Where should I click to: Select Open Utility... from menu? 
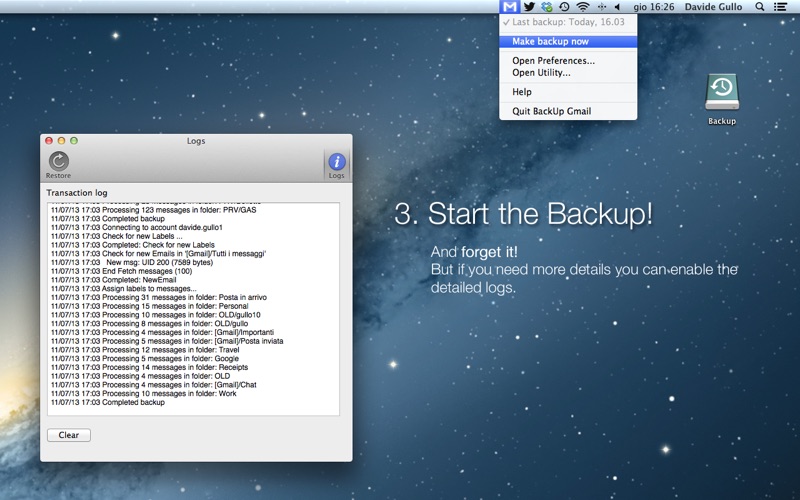click(x=541, y=73)
